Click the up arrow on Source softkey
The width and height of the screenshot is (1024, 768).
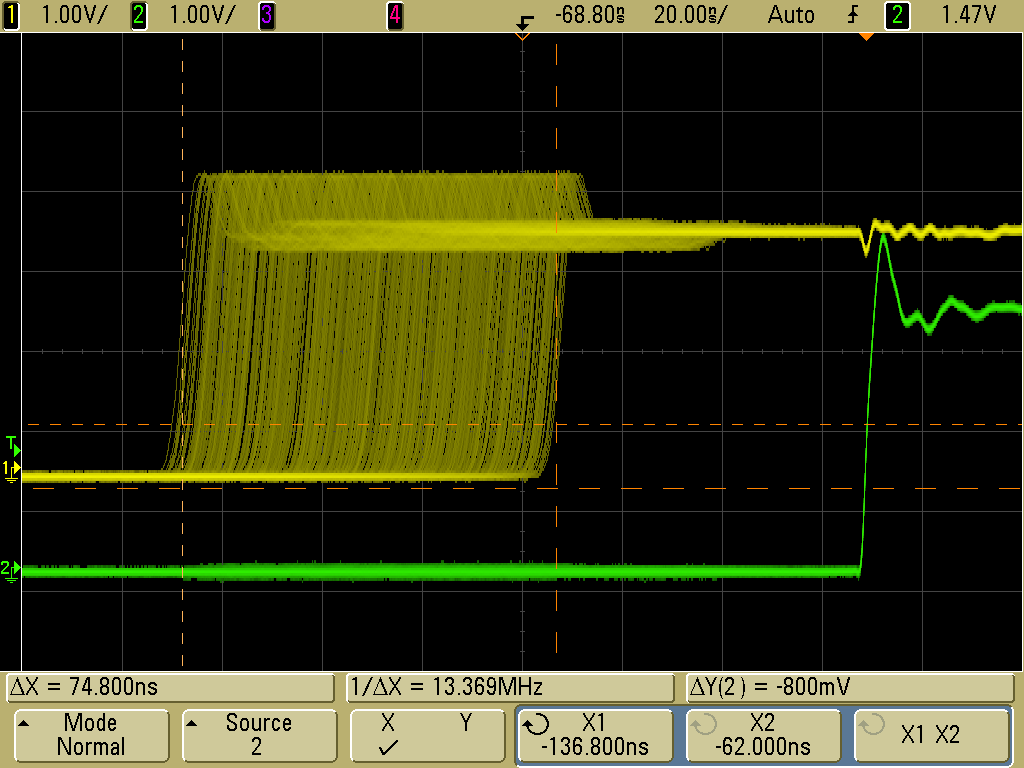click(191, 723)
